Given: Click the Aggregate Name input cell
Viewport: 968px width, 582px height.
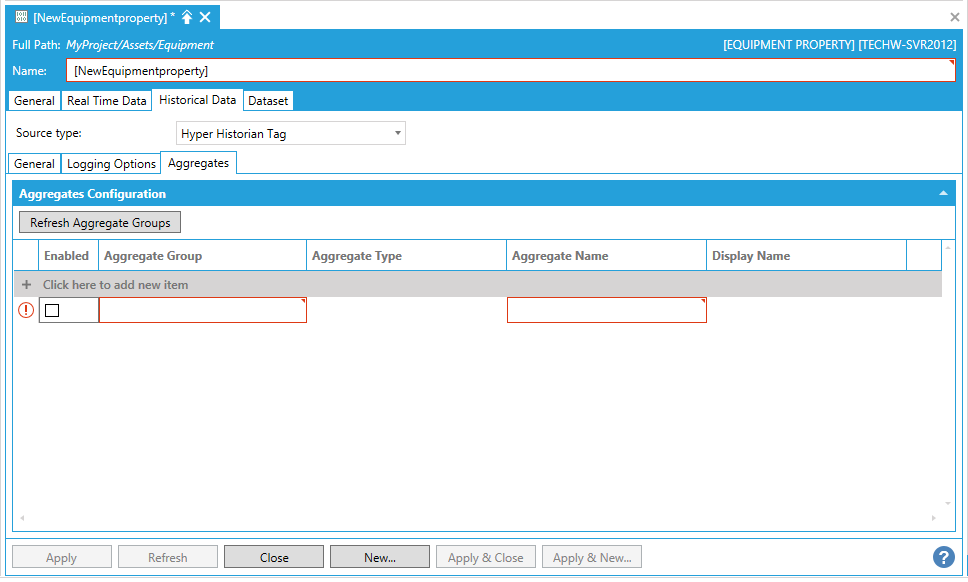Looking at the screenshot, I should (606, 311).
